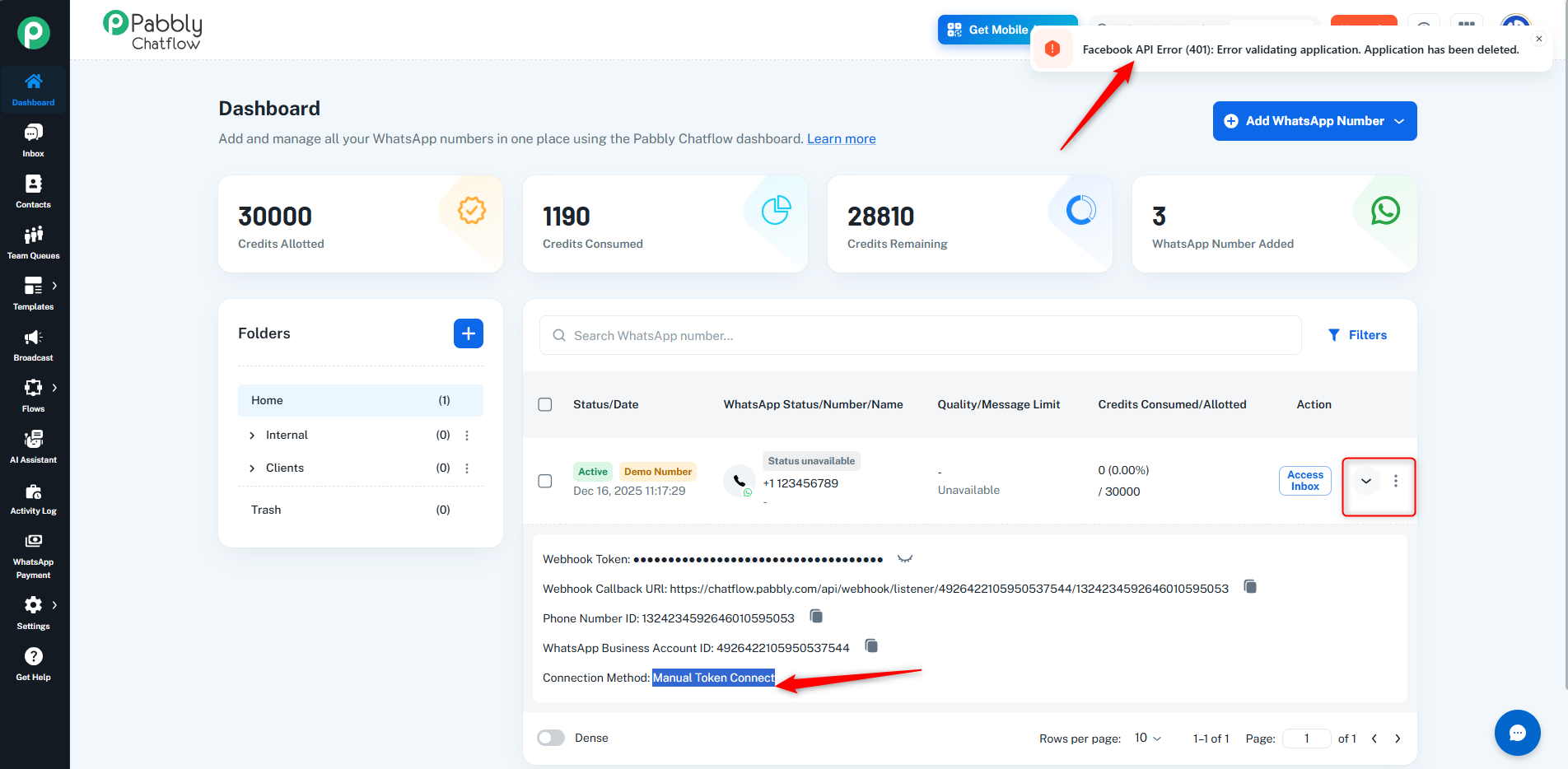
Task: Click the Credits Consumed/Allotted column header
Action: coord(1172,404)
